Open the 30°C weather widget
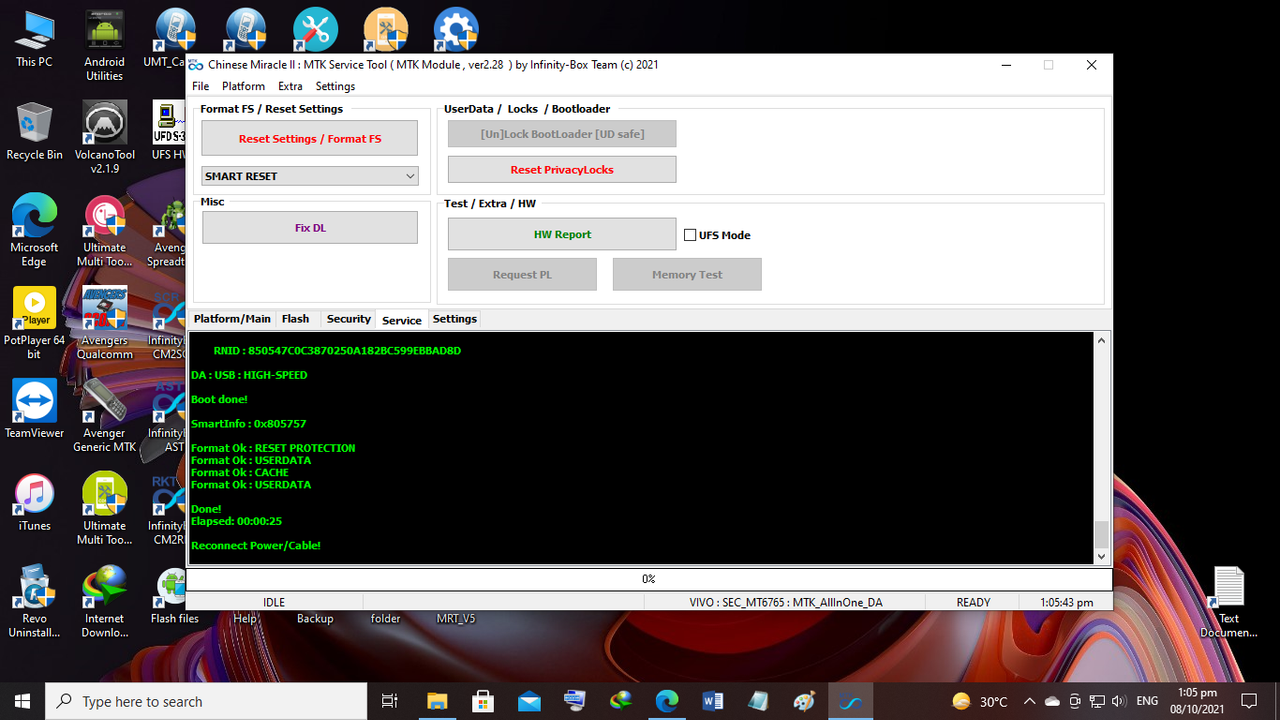This screenshot has width=1280, height=720. [x=979, y=701]
